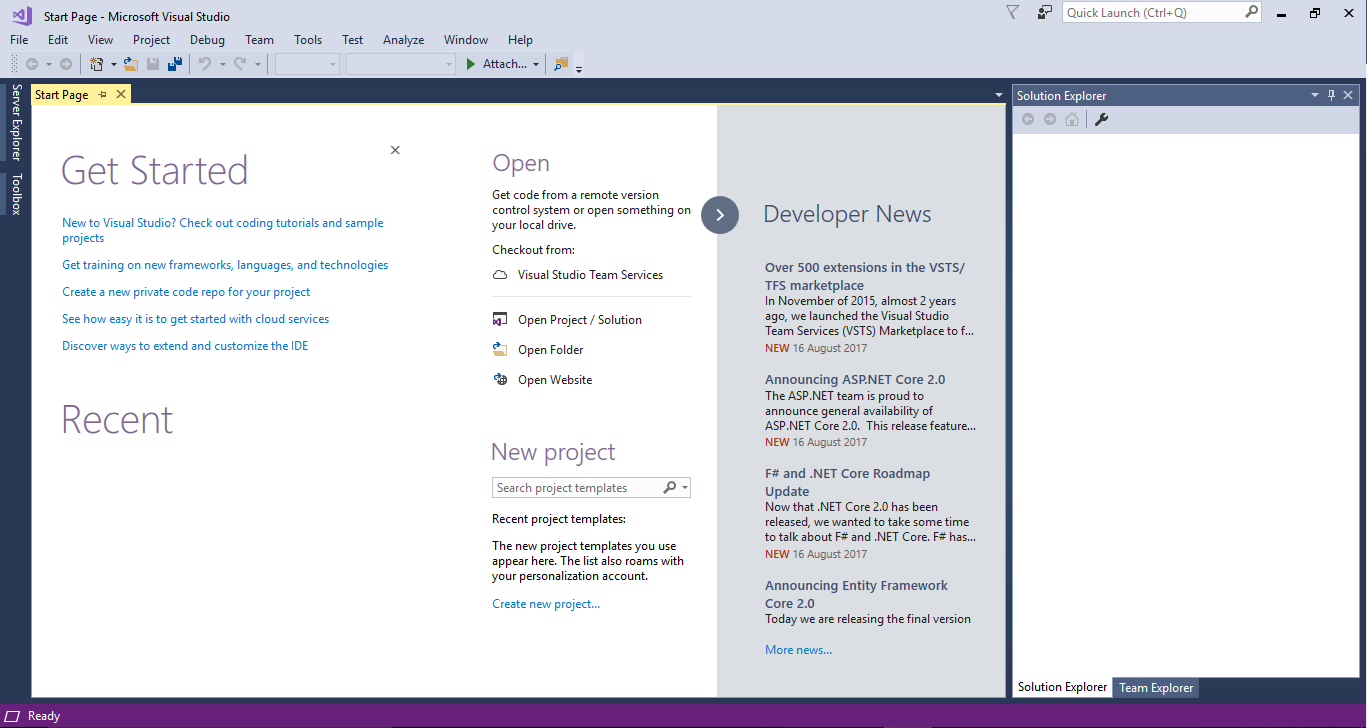Viewport: 1367px width, 728px height.
Task: Open 'Announcing ASP.NET Core 2.0' news headline
Action: tap(855, 380)
